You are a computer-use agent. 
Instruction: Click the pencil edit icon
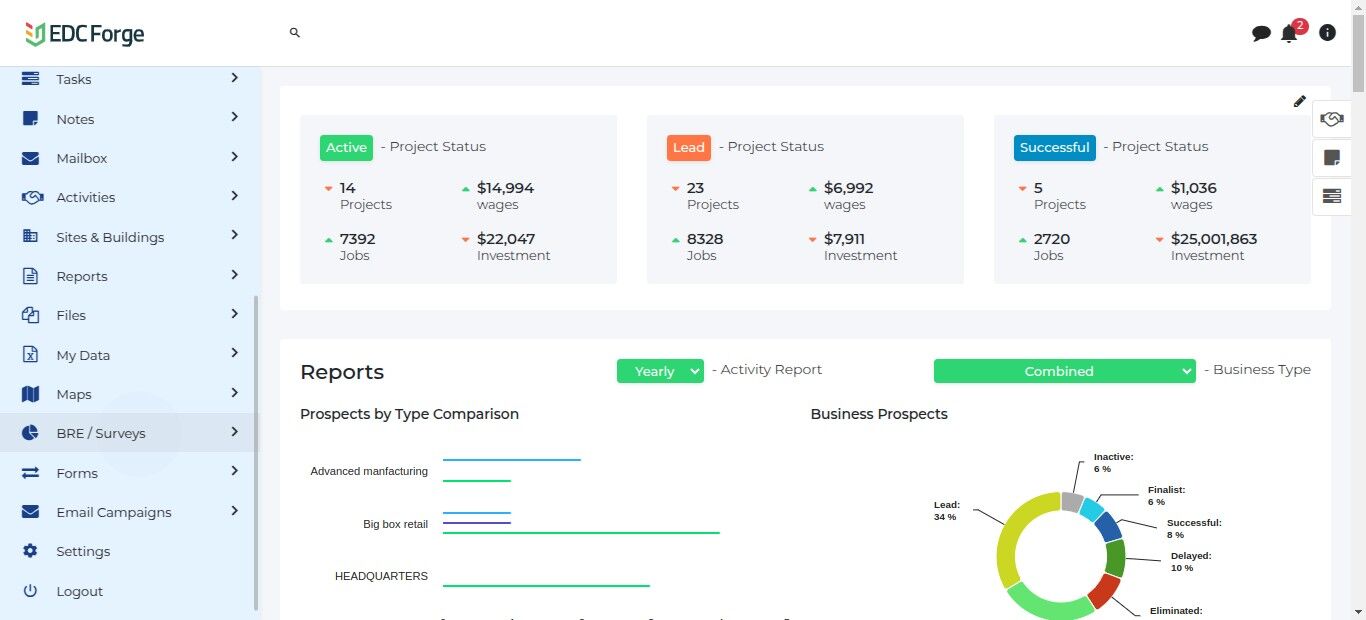pos(1299,101)
